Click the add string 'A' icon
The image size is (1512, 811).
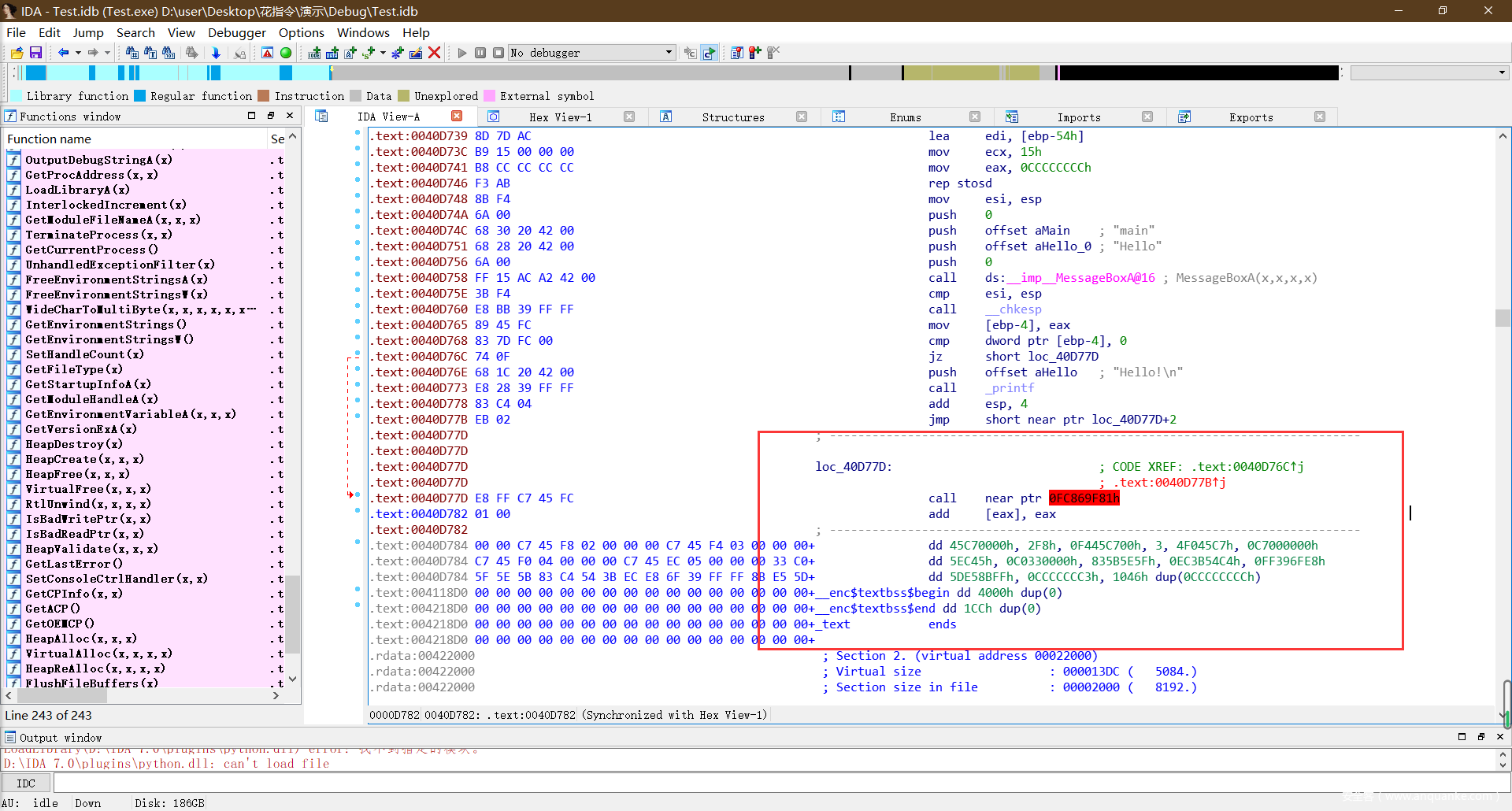tap(351, 53)
